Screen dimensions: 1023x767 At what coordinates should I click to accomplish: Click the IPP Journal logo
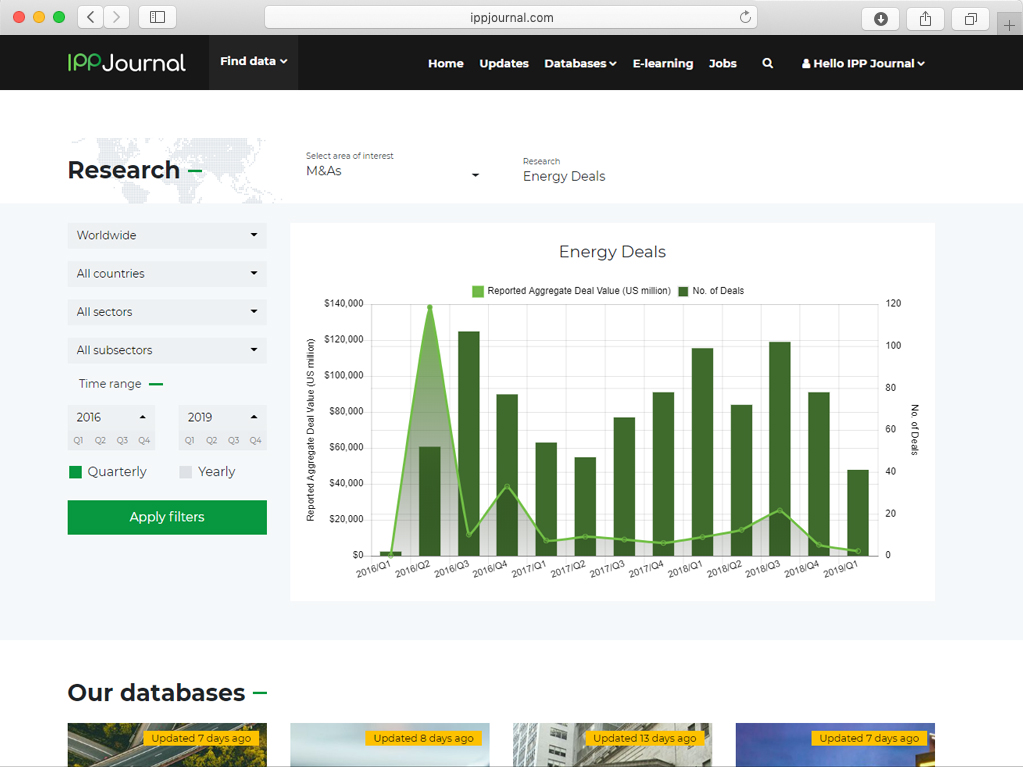(127, 62)
